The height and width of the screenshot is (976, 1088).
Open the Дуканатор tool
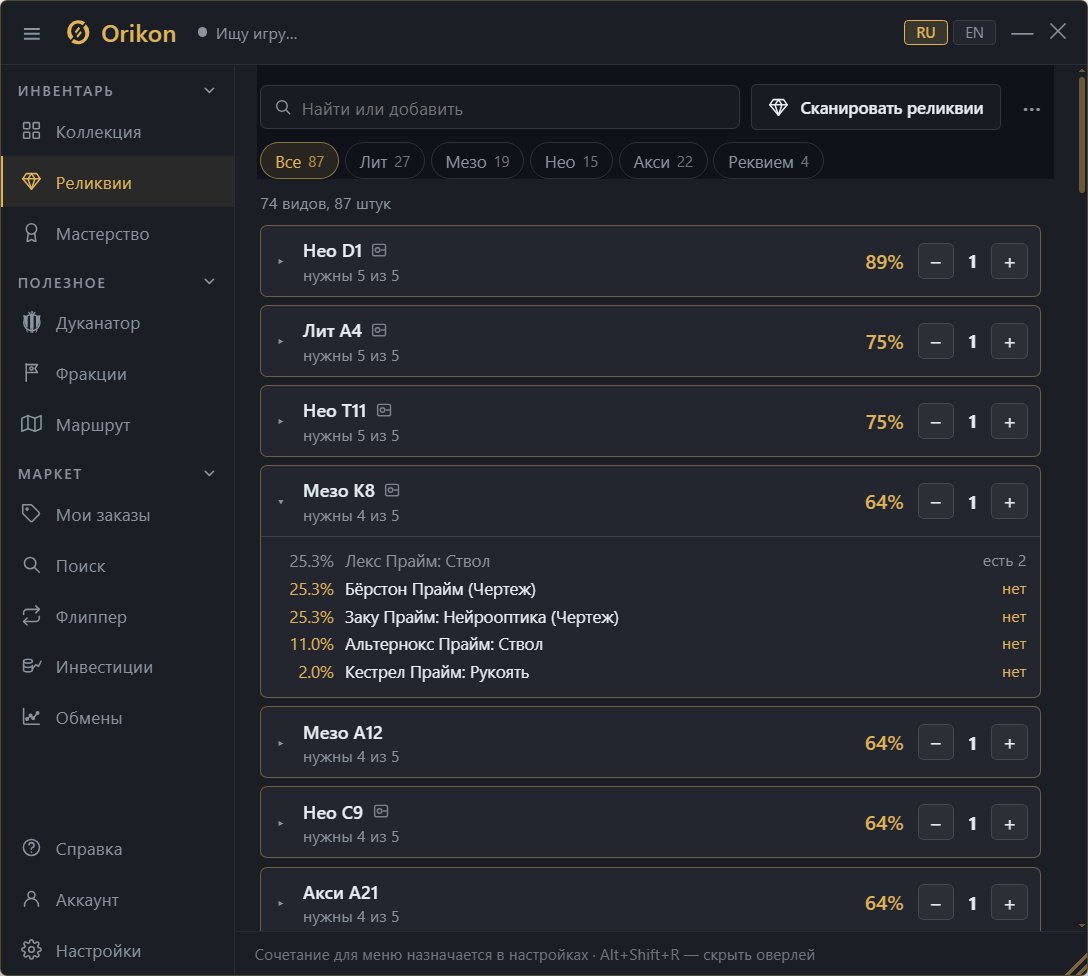[x=118, y=323]
